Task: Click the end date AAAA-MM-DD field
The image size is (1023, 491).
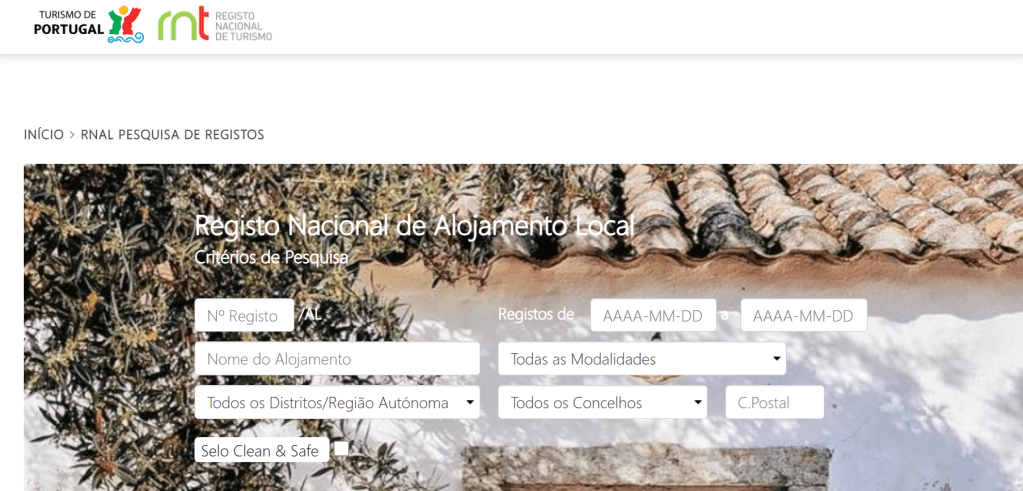Action: pyautogui.click(x=804, y=315)
